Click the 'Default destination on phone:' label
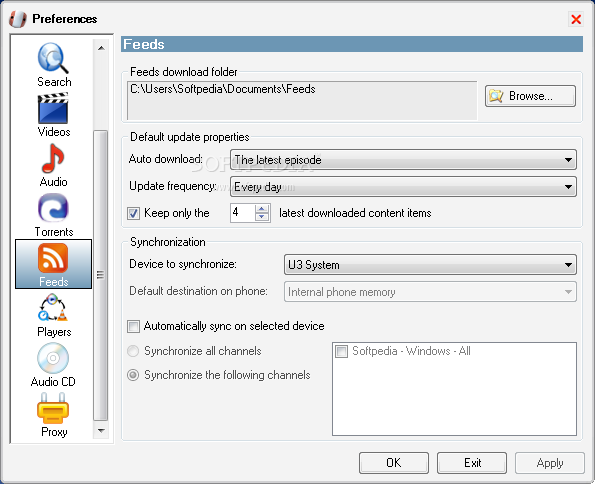 click(198, 291)
